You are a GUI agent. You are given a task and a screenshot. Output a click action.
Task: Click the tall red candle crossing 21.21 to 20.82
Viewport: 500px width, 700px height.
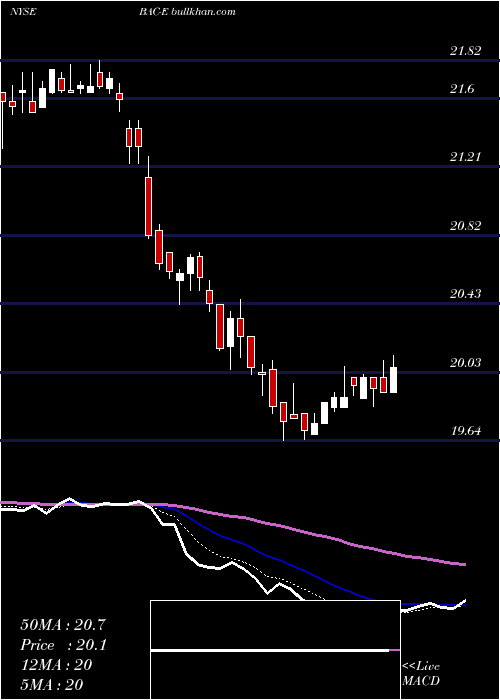[x=148, y=206]
